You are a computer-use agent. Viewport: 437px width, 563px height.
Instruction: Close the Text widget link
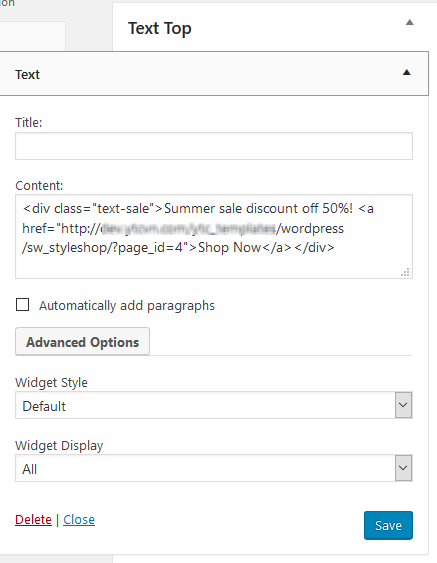[79, 520]
